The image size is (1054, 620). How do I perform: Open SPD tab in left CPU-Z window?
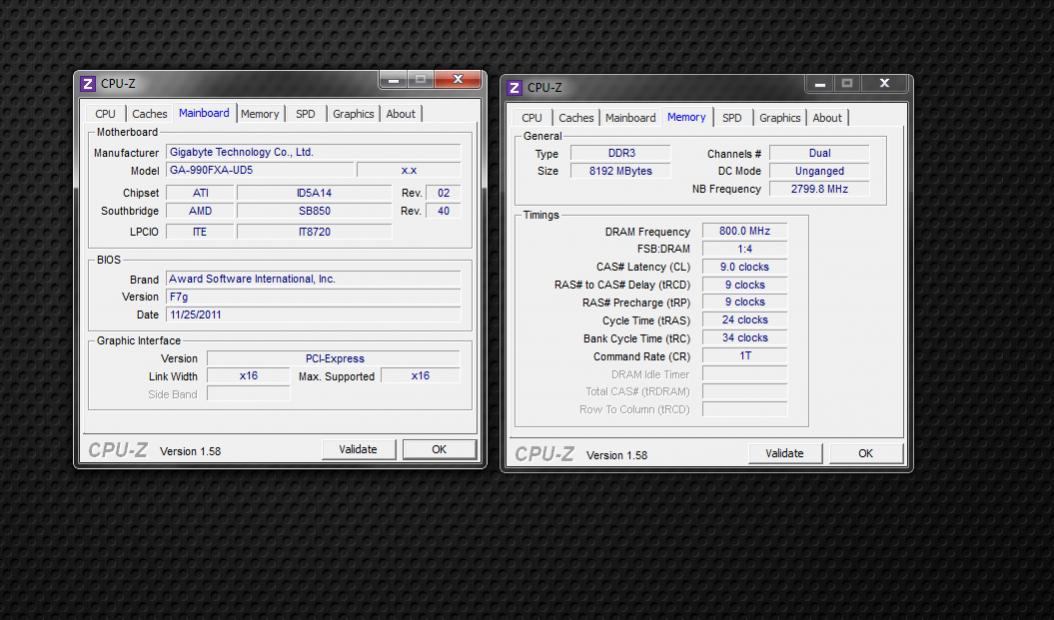[x=305, y=114]
